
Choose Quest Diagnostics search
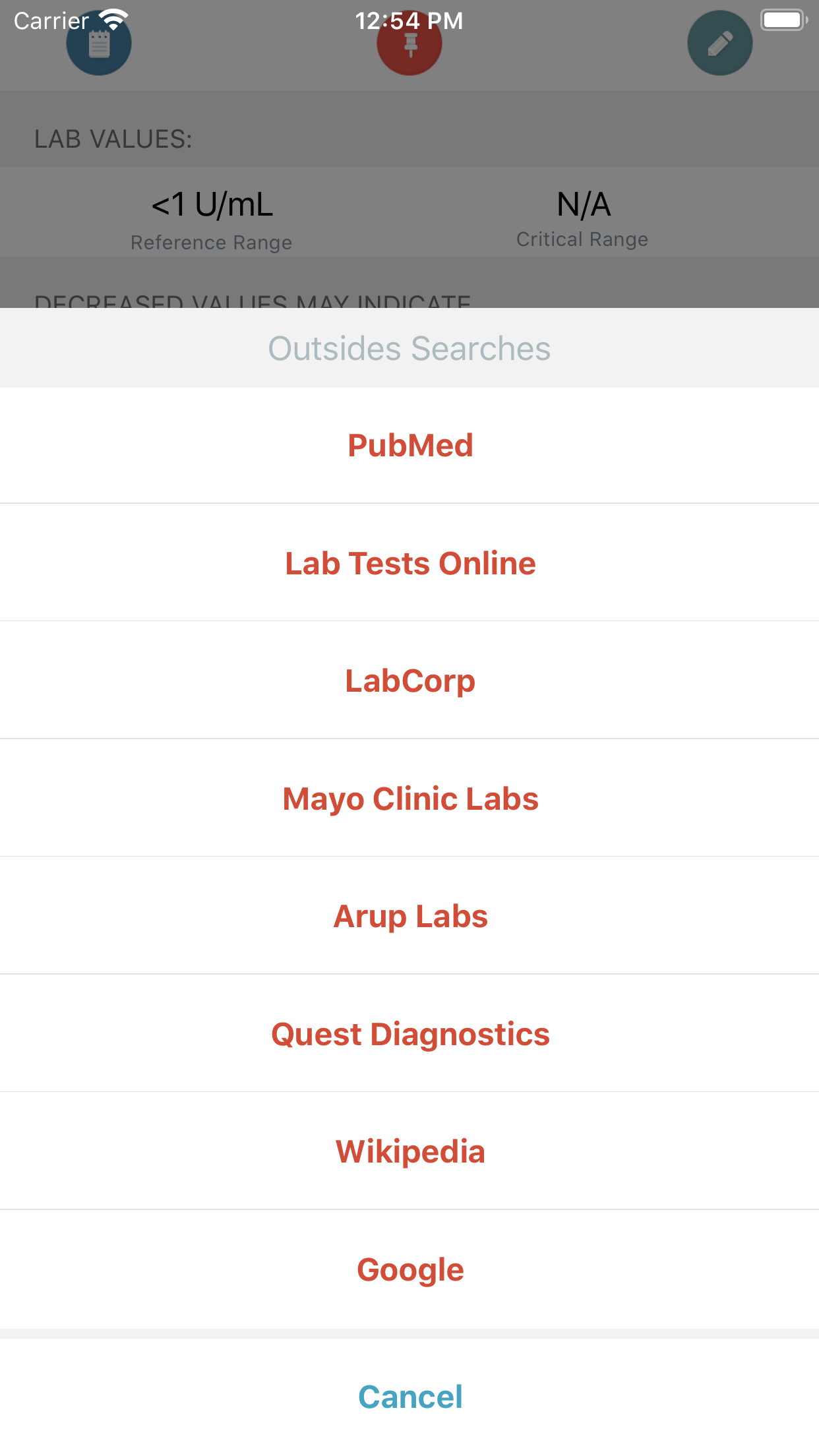pos(409,1034)
